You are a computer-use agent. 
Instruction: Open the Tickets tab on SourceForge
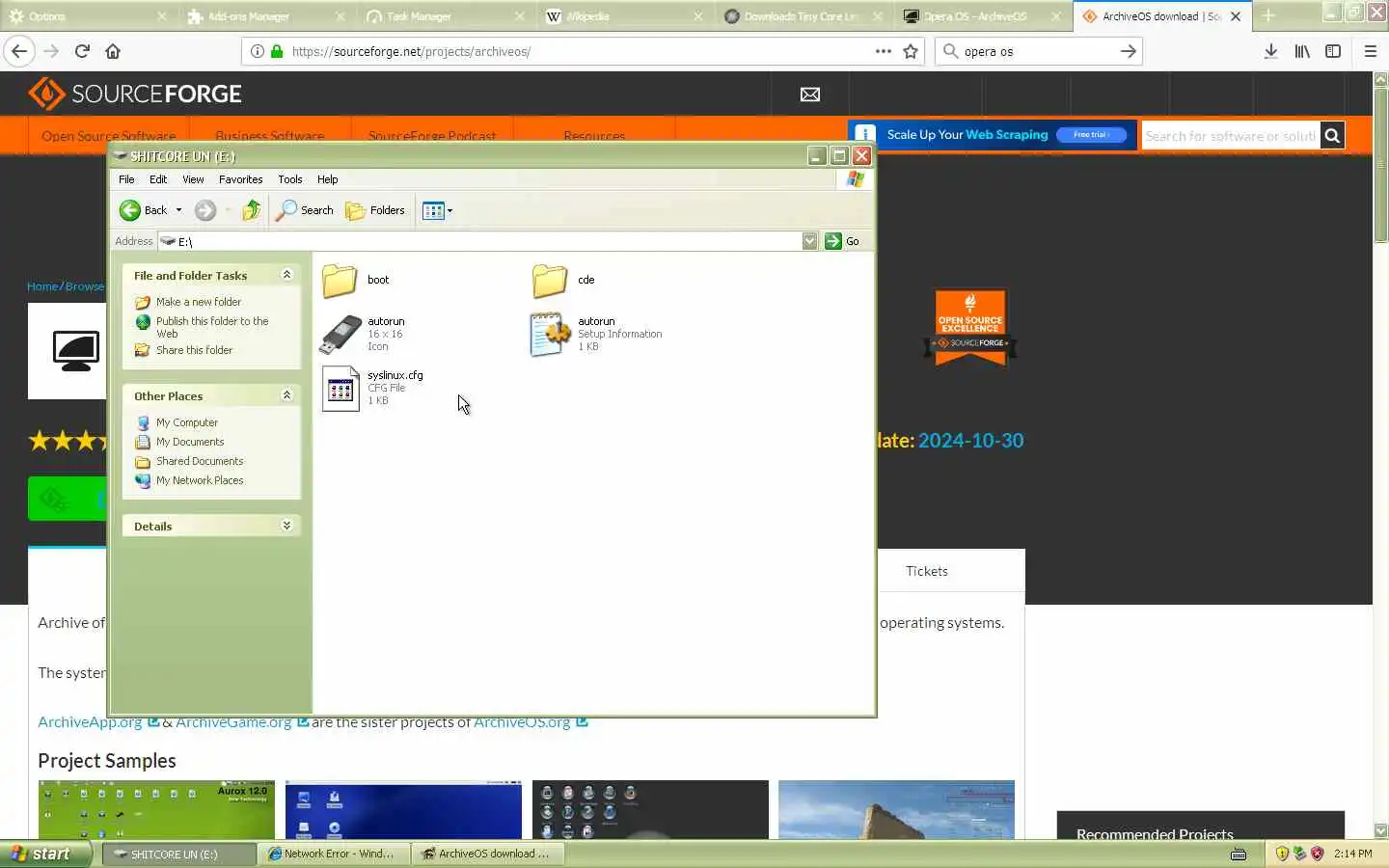click(x=927, y=571)
